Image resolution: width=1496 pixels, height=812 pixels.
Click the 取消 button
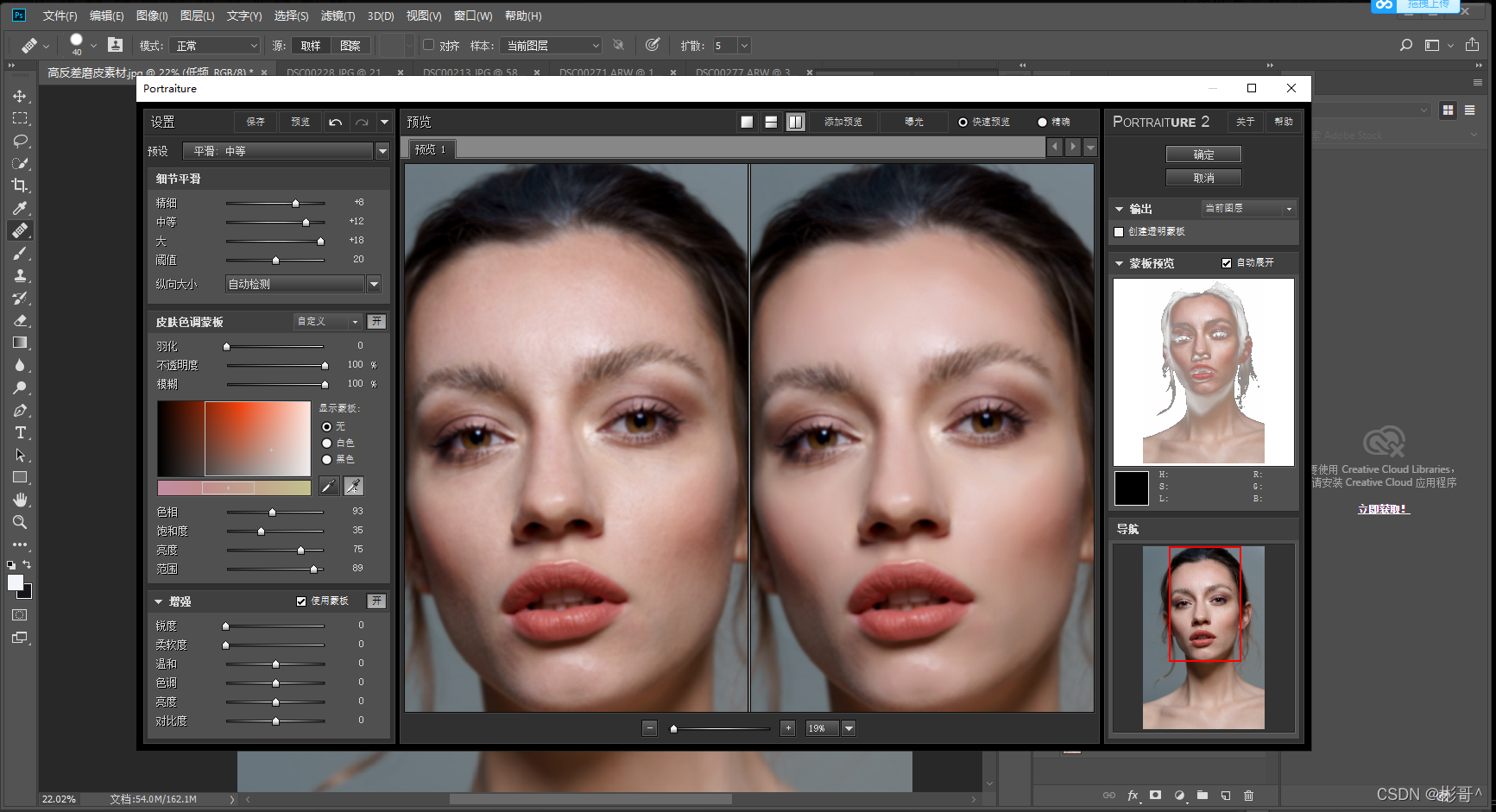[1203, 178]
